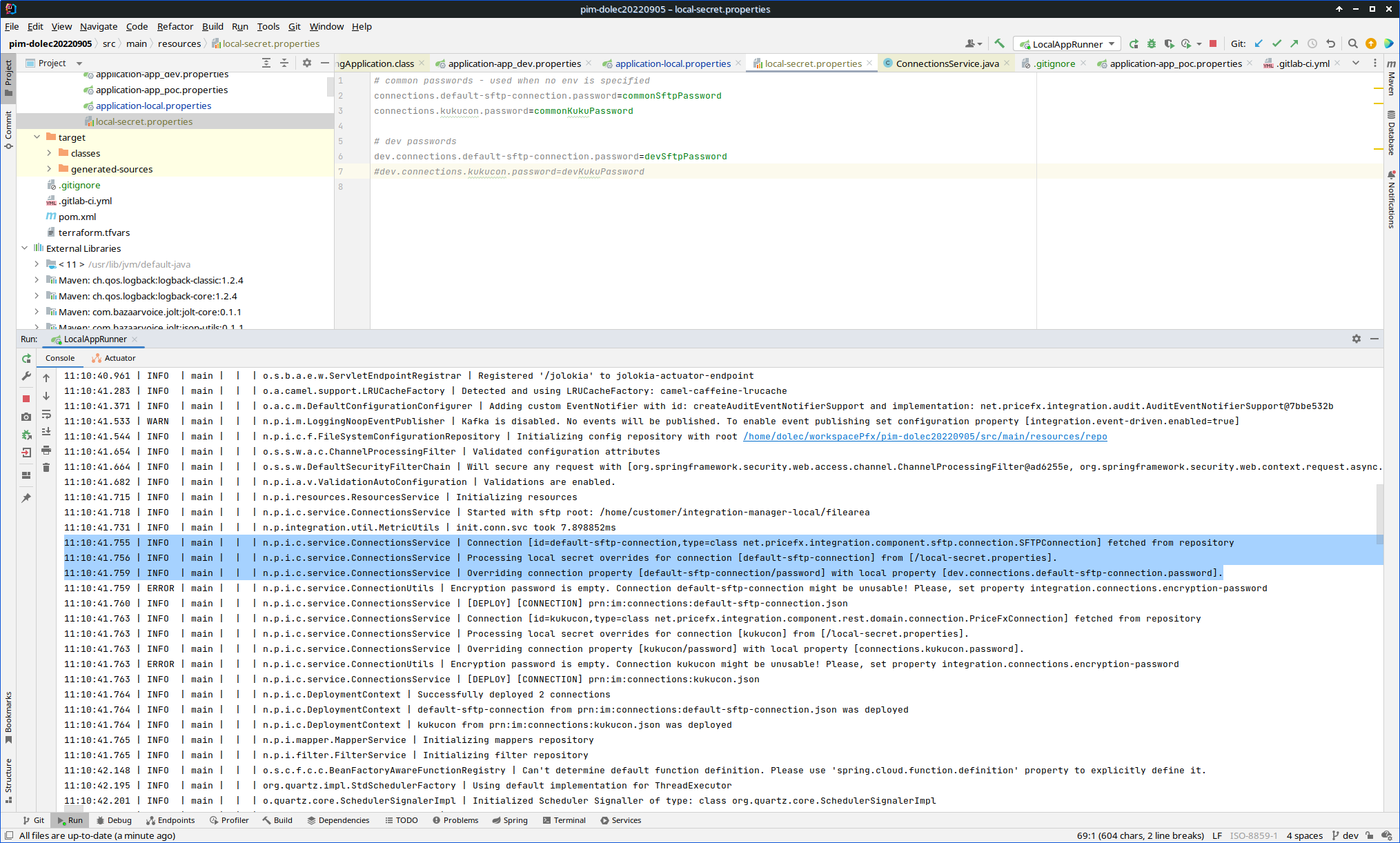
Task: Click Git Push green arrow icon
Action: pyautogui.click(x=1294, y=43)
